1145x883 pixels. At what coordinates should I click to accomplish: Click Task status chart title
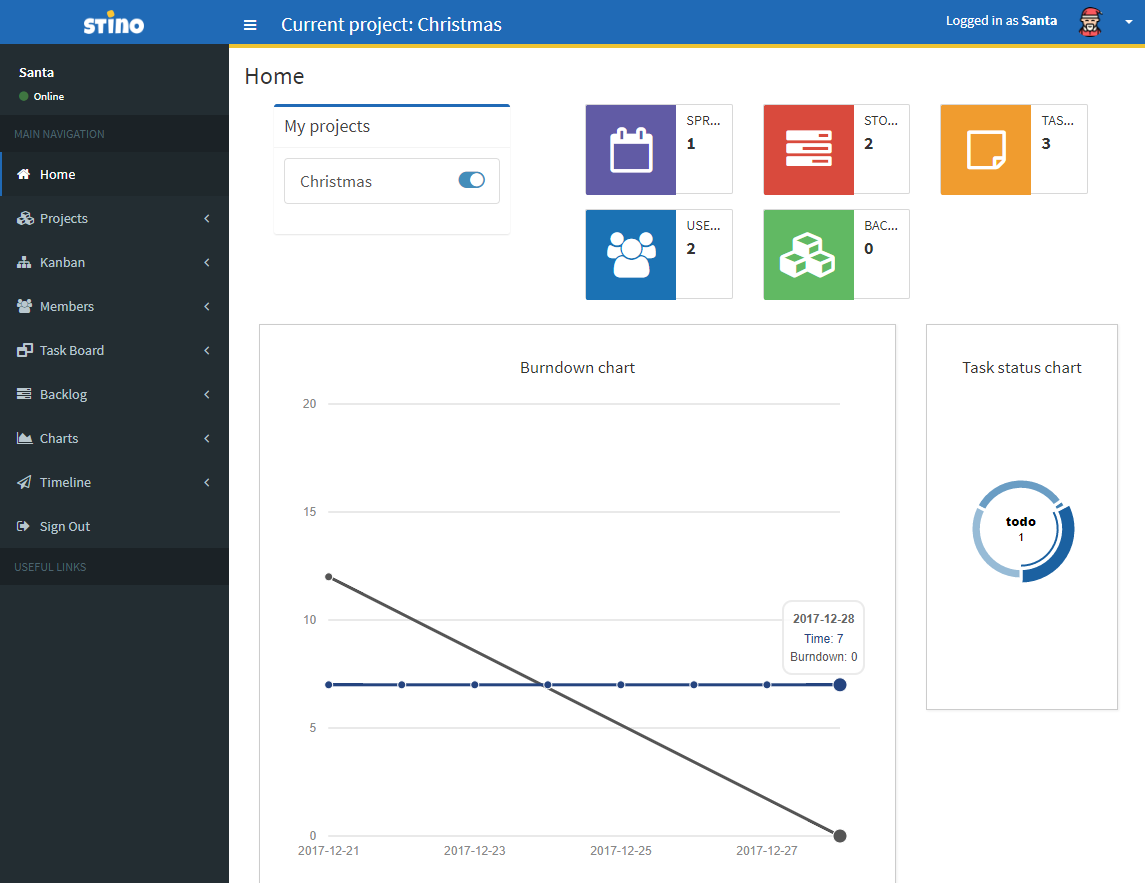[1022, 367]
